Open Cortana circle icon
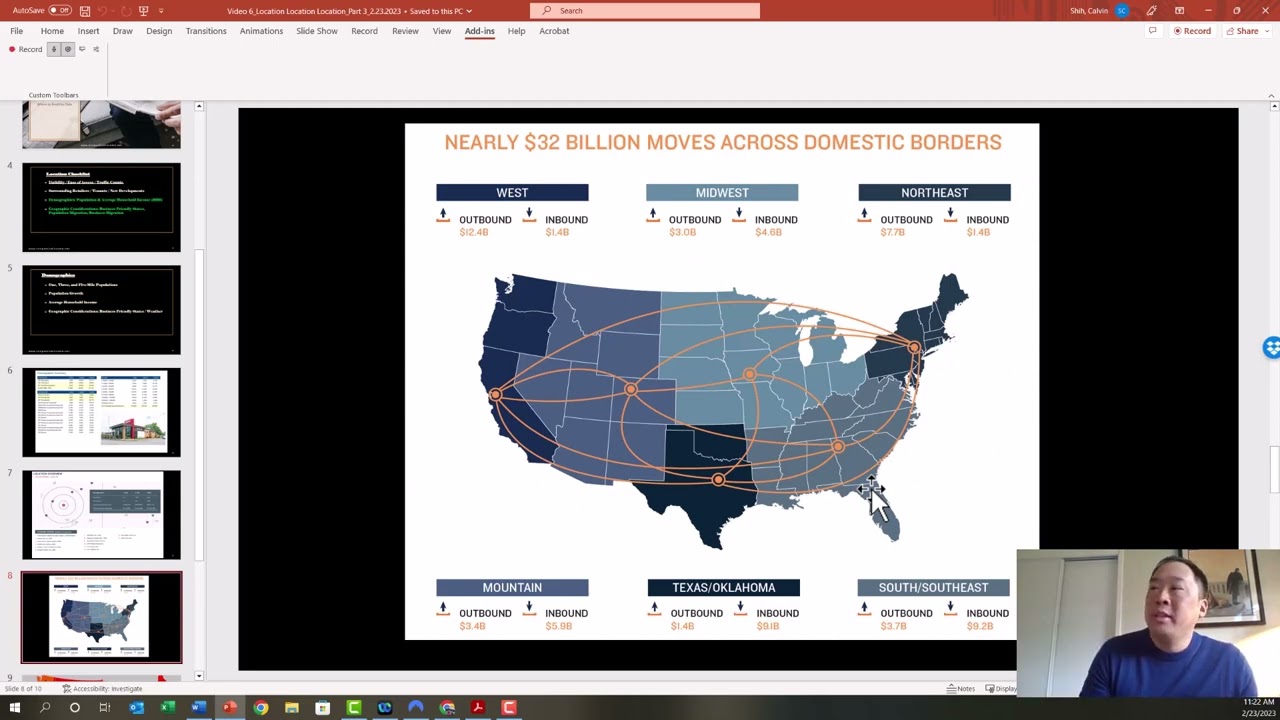Screen dimensions: 1280x720 75,708
